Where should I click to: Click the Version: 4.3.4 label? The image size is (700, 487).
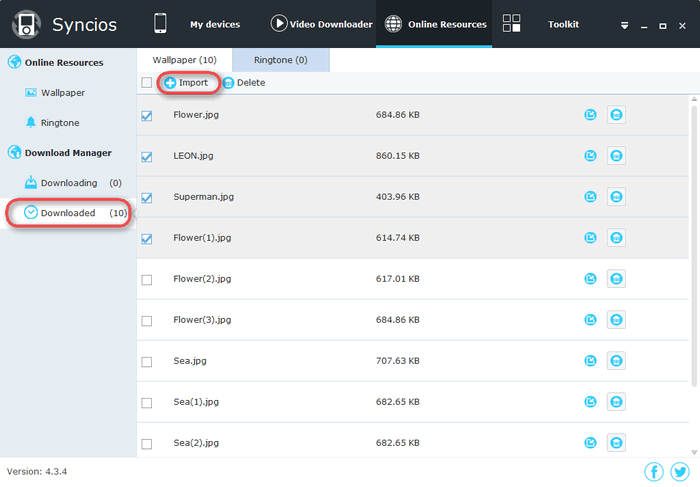[37, 471]
